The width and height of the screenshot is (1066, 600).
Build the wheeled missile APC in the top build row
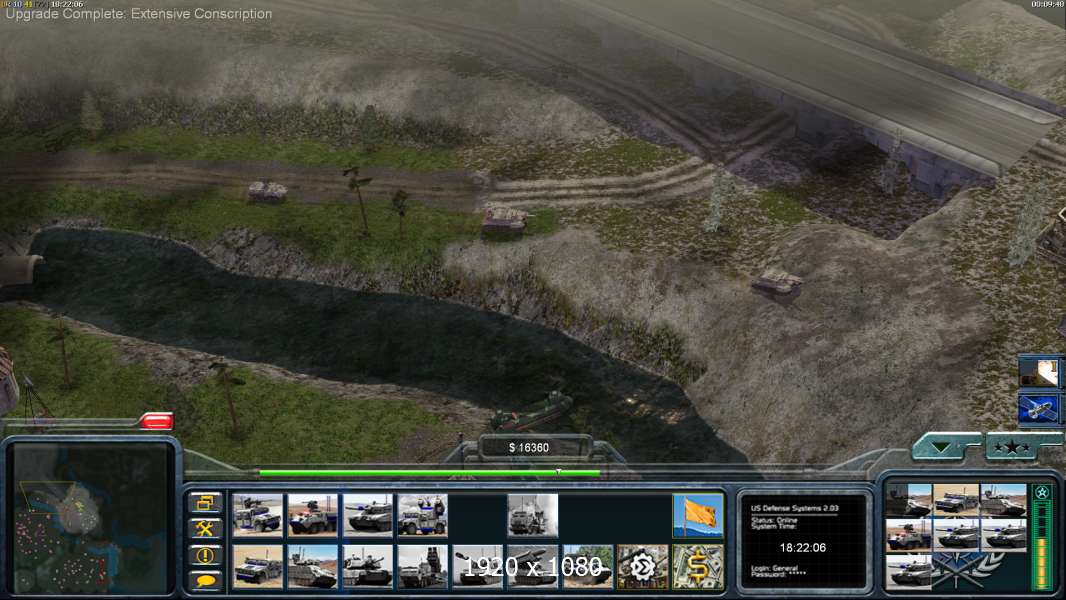pyautogui.click(x=312, y=515)
